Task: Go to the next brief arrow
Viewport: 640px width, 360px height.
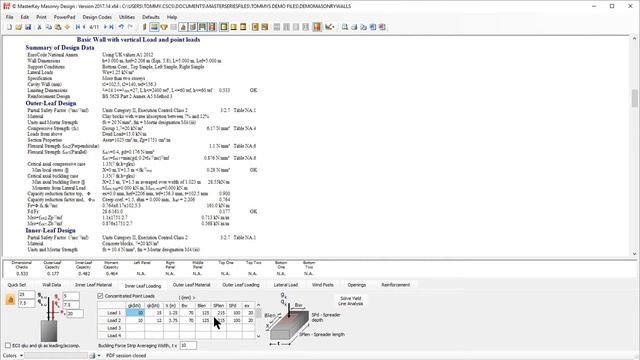Action: (105, 27)
